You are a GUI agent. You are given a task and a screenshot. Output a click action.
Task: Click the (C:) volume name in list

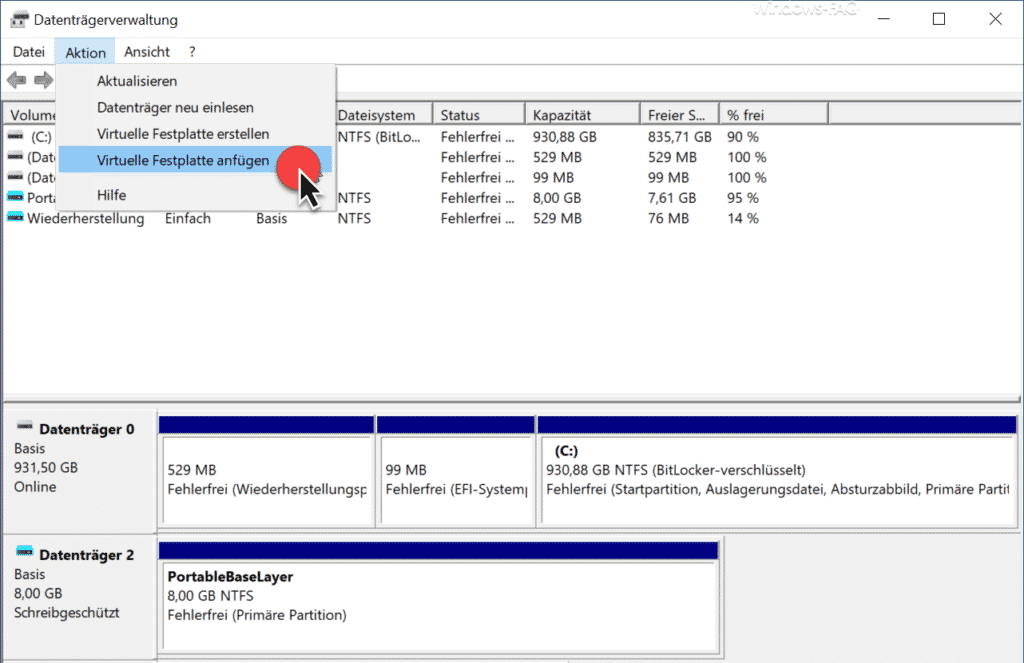[41, 137]
